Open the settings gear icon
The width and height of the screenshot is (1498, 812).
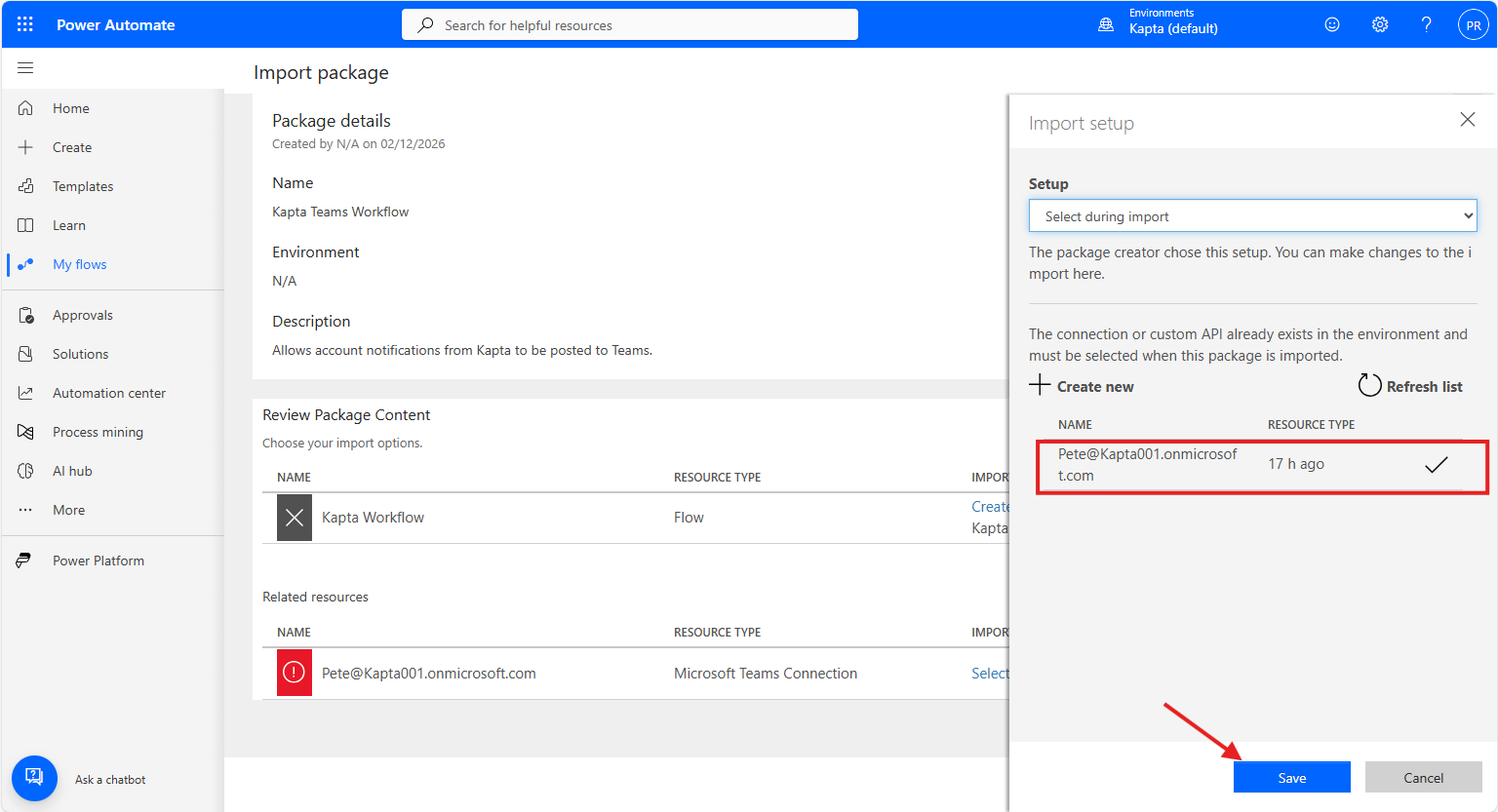(1380, 24)
